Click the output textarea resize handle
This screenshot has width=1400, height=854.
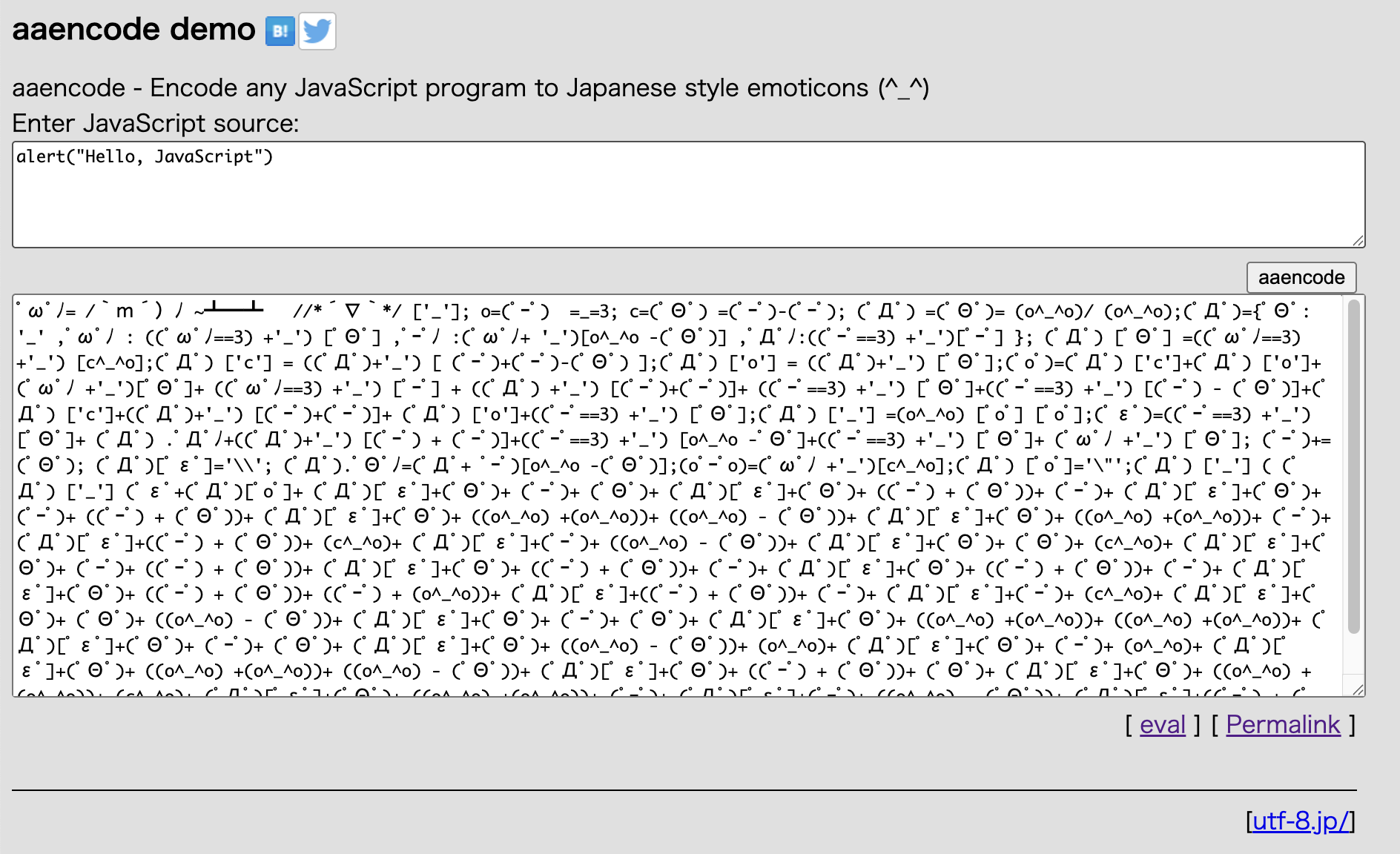(1358, 689)
